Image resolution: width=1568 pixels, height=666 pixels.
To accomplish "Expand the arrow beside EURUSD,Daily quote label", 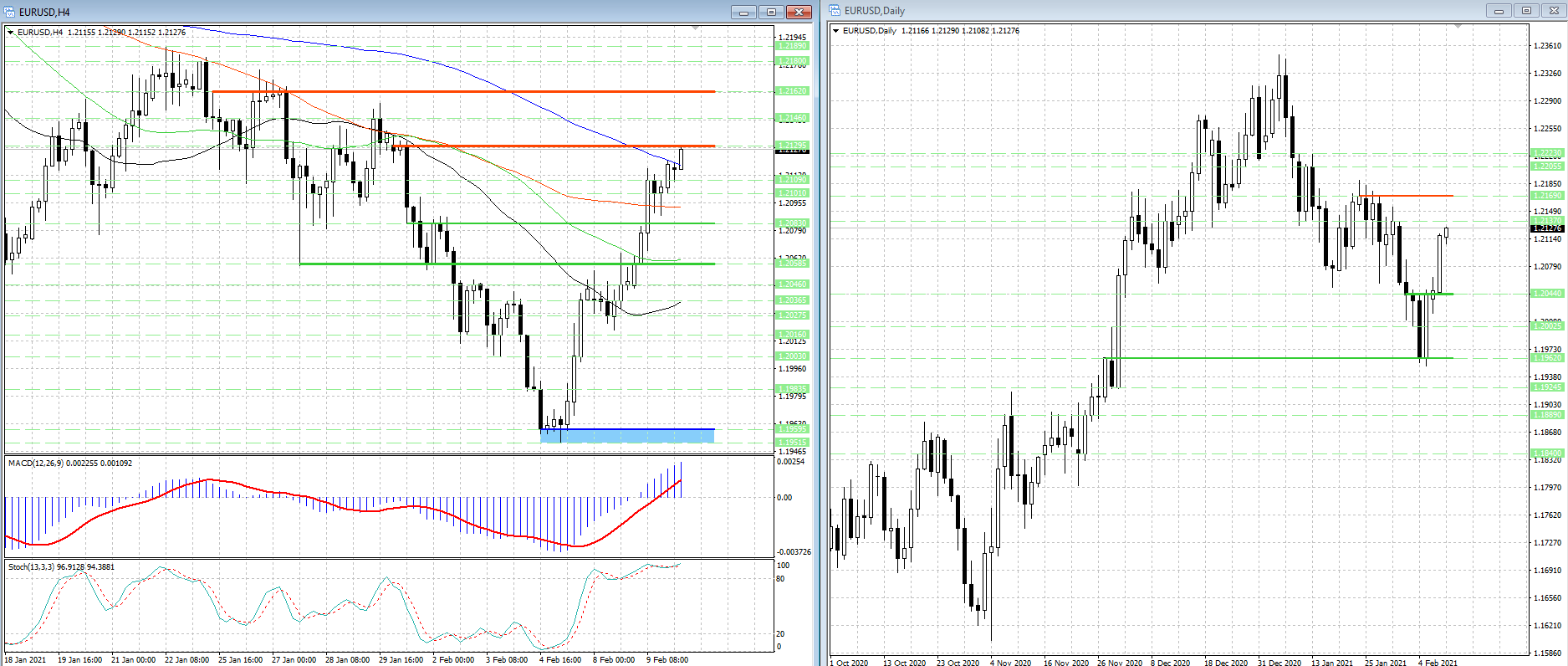I will coord(836,31).
